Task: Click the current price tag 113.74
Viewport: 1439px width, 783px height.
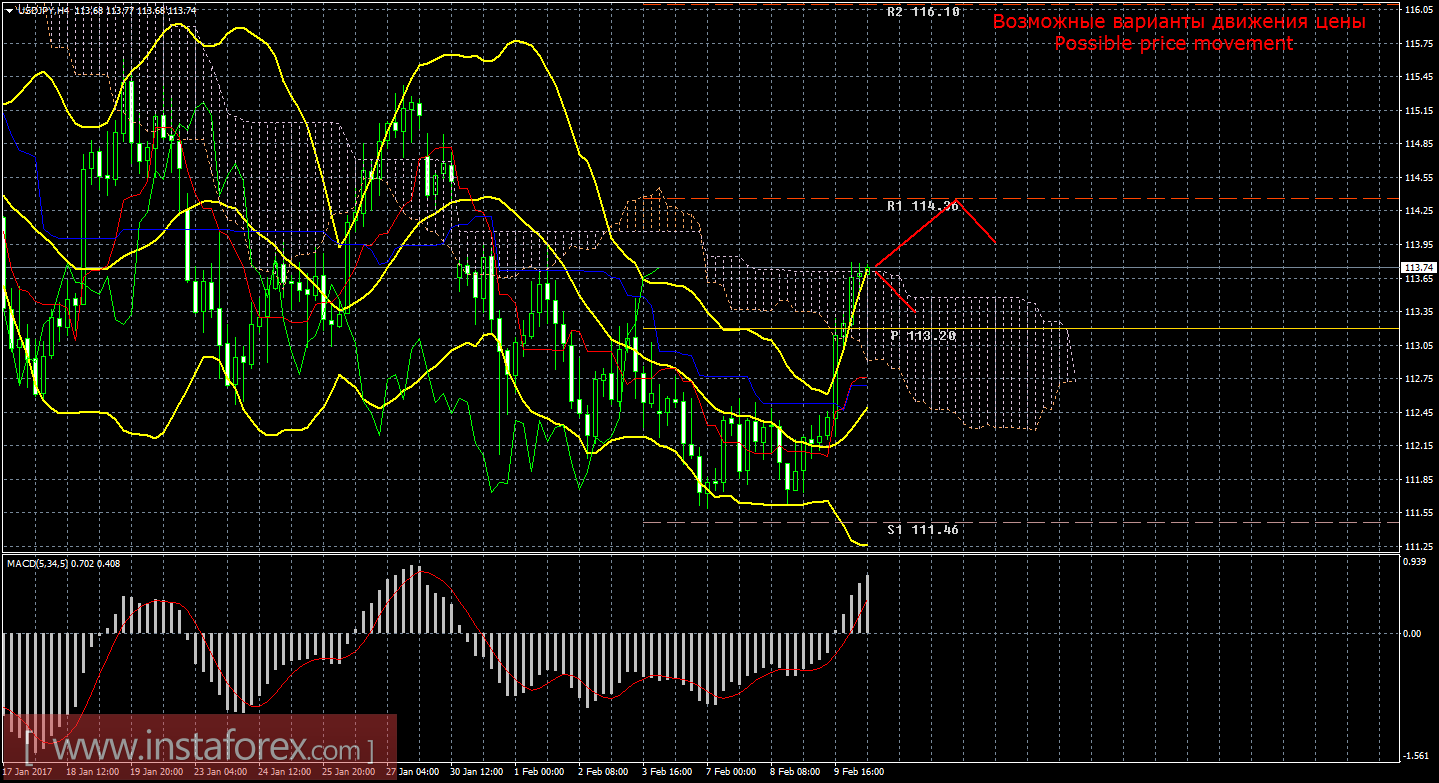Action: click(1416, 268)
